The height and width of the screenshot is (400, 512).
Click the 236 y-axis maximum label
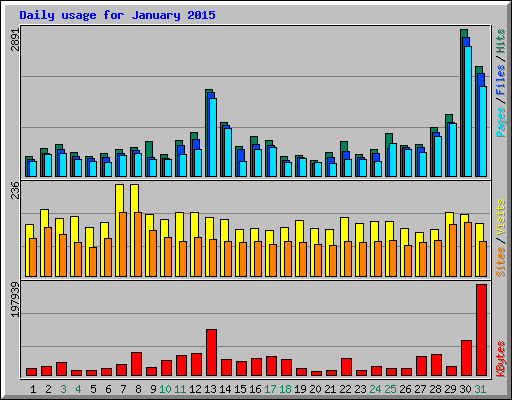pos(15,190)
